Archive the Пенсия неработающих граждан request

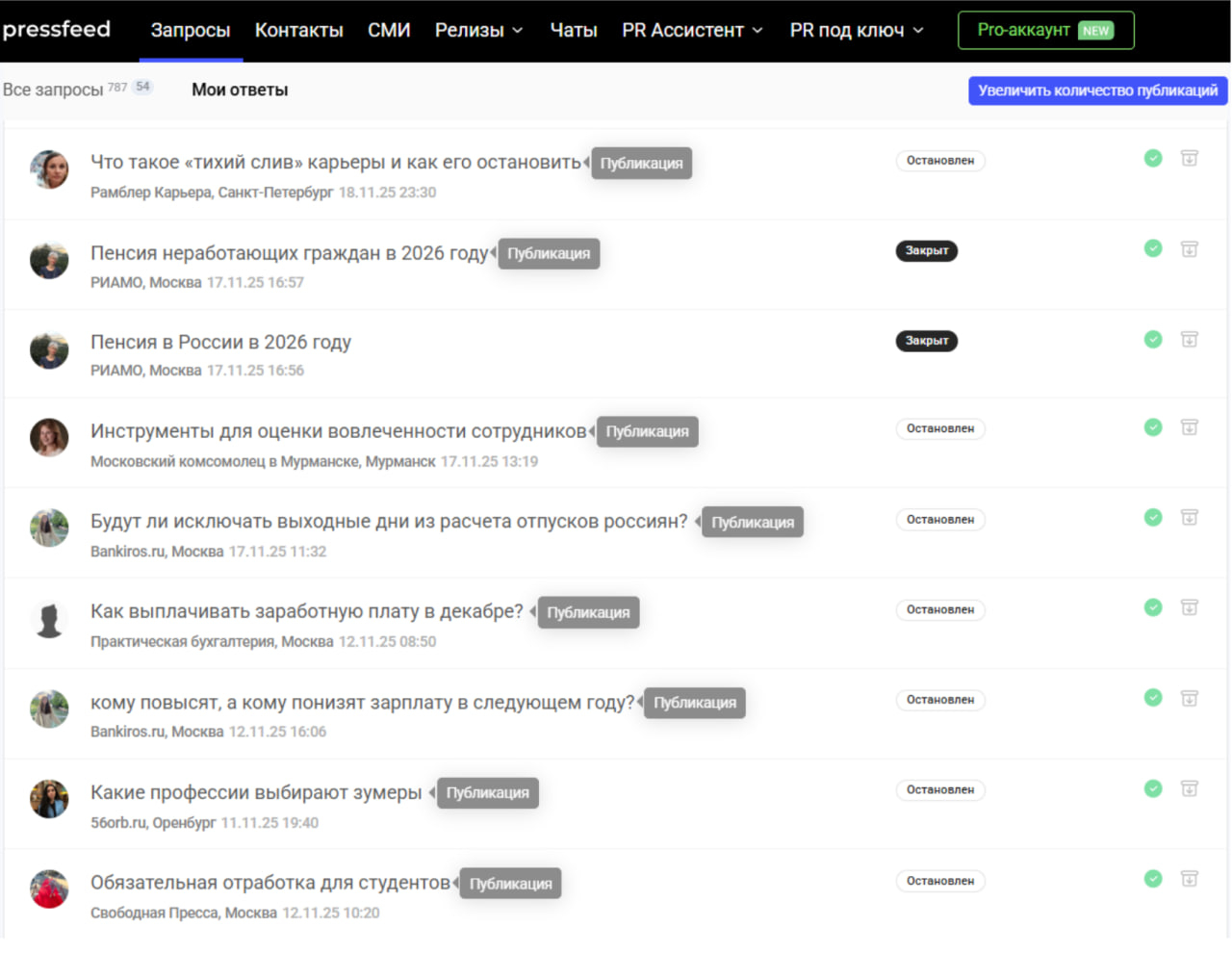point(1190,249)
